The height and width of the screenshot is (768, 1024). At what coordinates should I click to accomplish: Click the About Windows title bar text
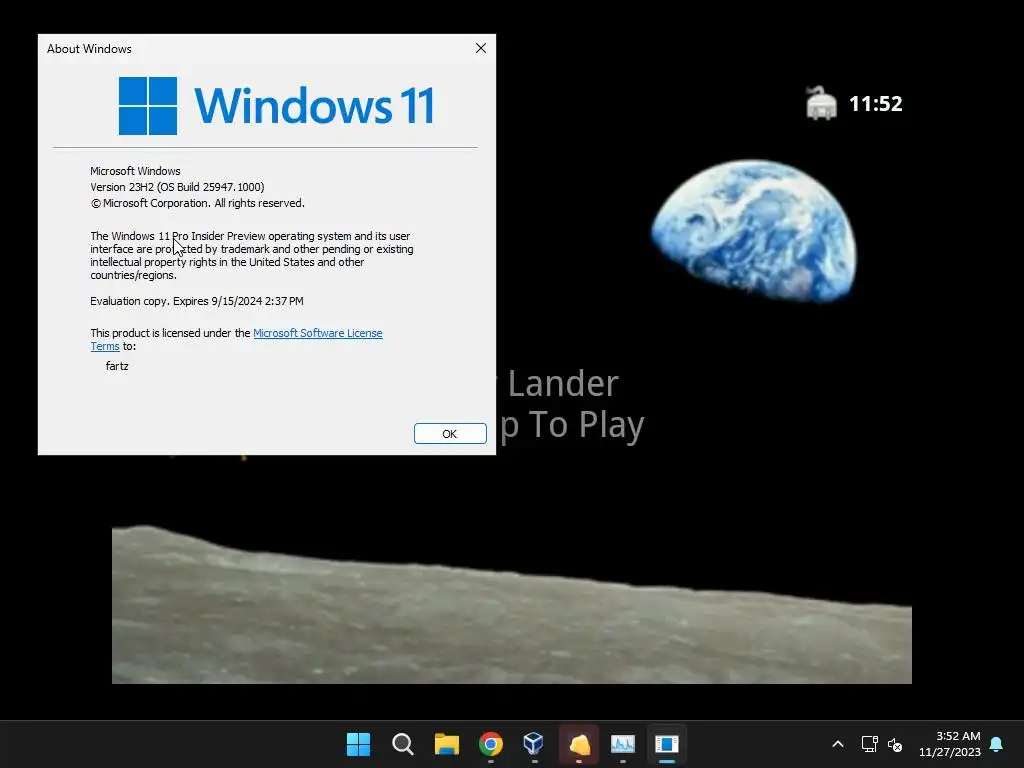[x=89, y=49]
